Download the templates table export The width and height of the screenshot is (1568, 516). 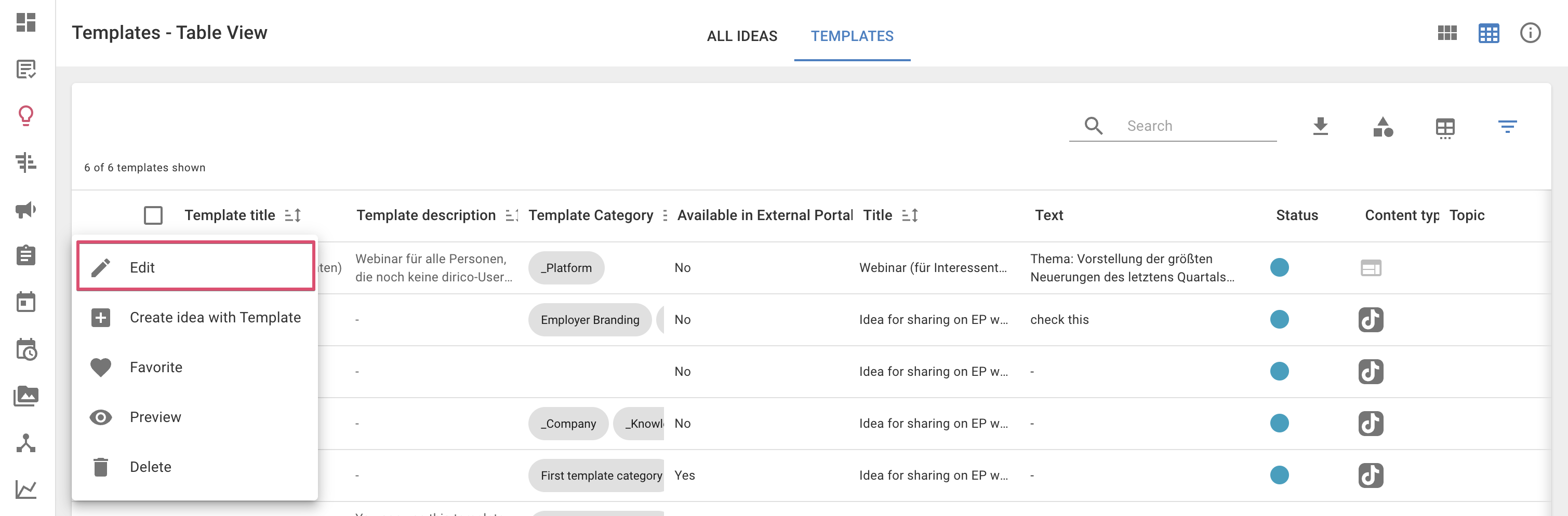(x=1320, y=126)
